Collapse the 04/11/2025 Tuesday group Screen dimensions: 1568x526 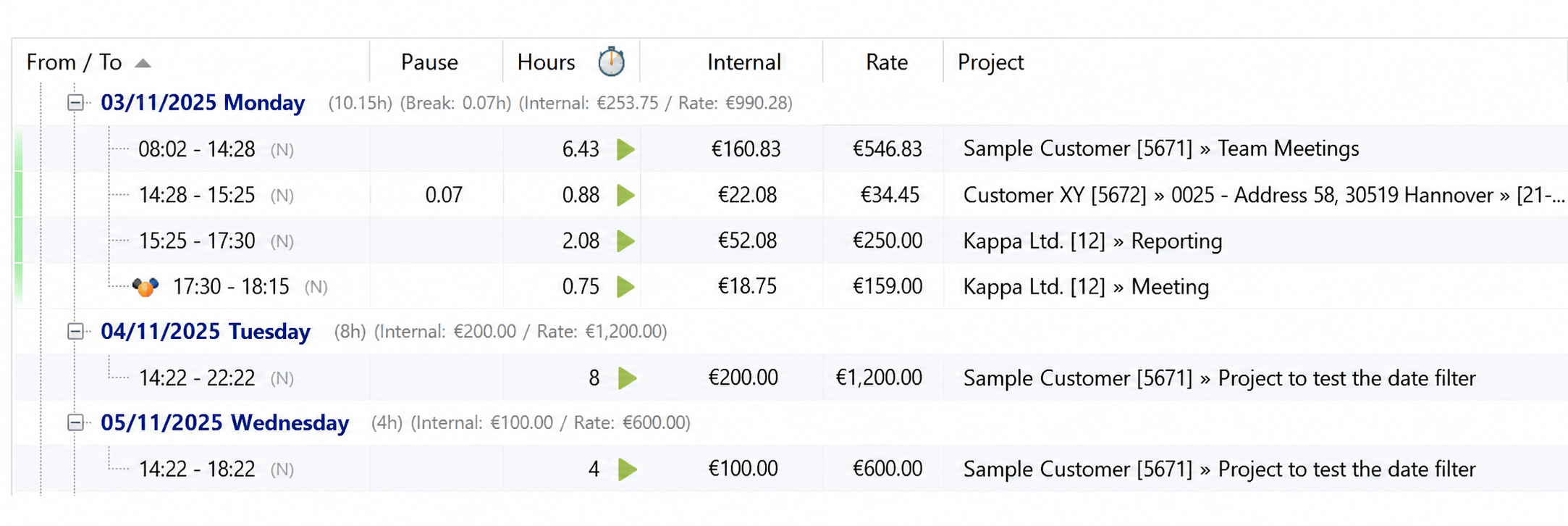[75, 332]
